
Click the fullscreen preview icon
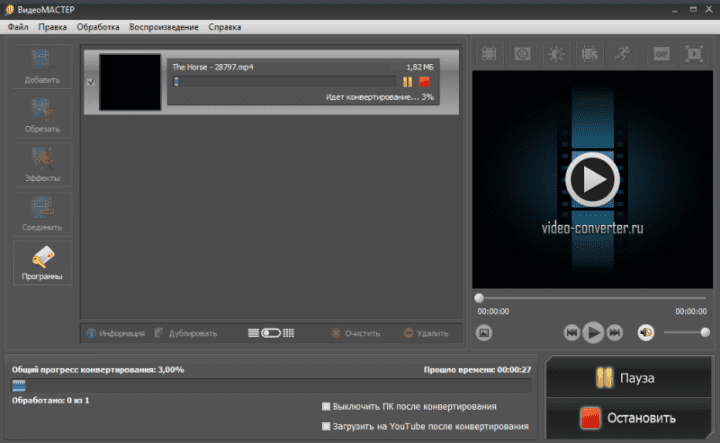(694, 54)
